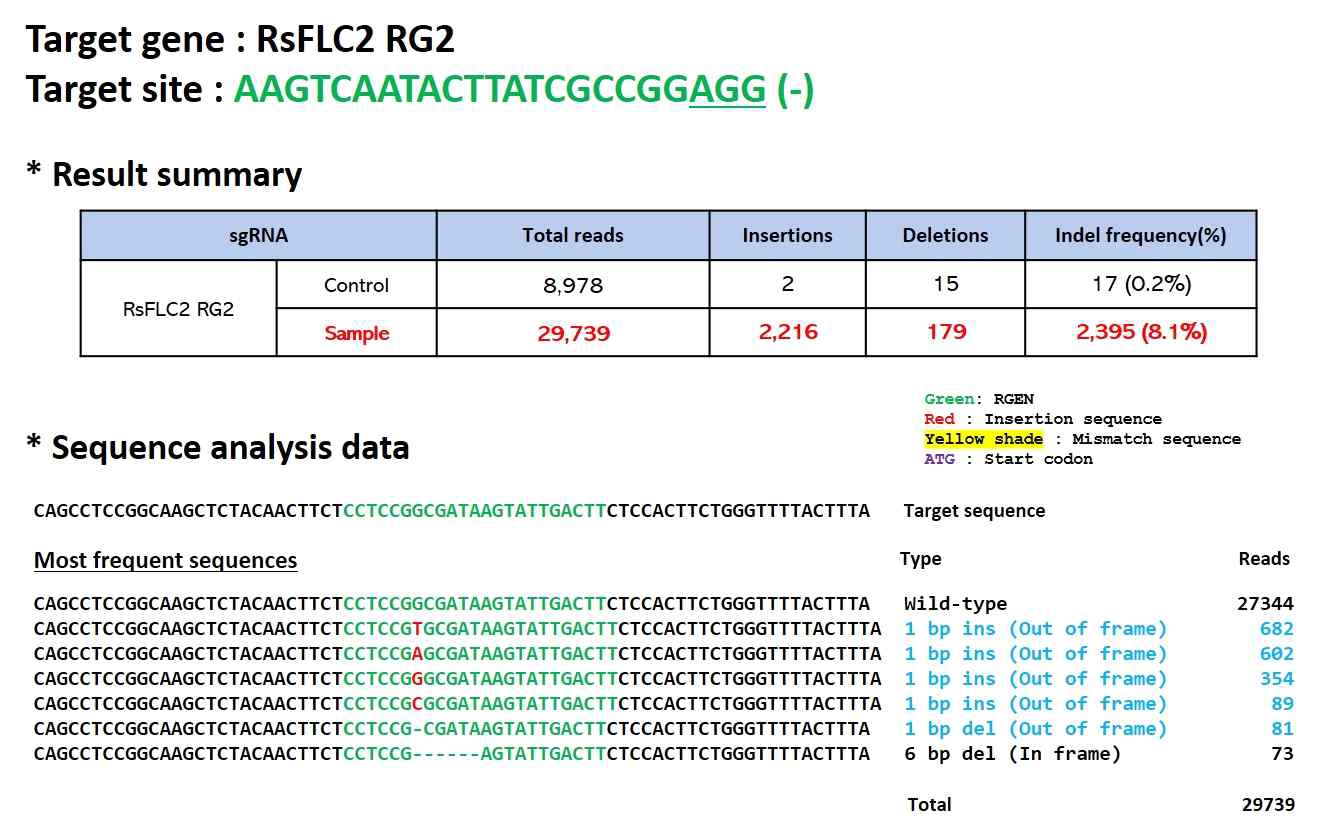Image resolution: width=1330 pixels, height=829 pixels.
Task: Click the 'Green: RGEN' legend entry
Action: (979, 399)
